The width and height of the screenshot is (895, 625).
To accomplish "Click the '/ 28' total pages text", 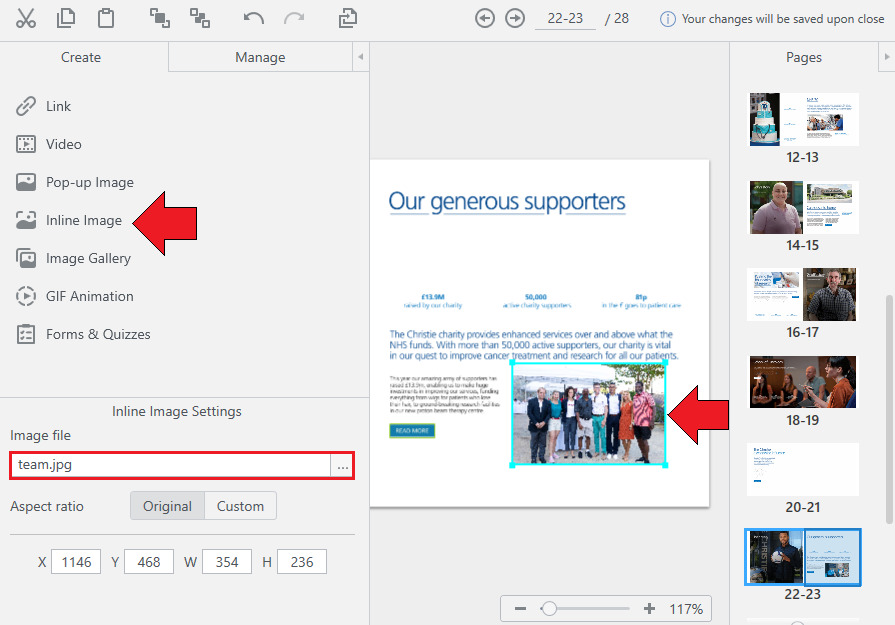I will 617,19.
